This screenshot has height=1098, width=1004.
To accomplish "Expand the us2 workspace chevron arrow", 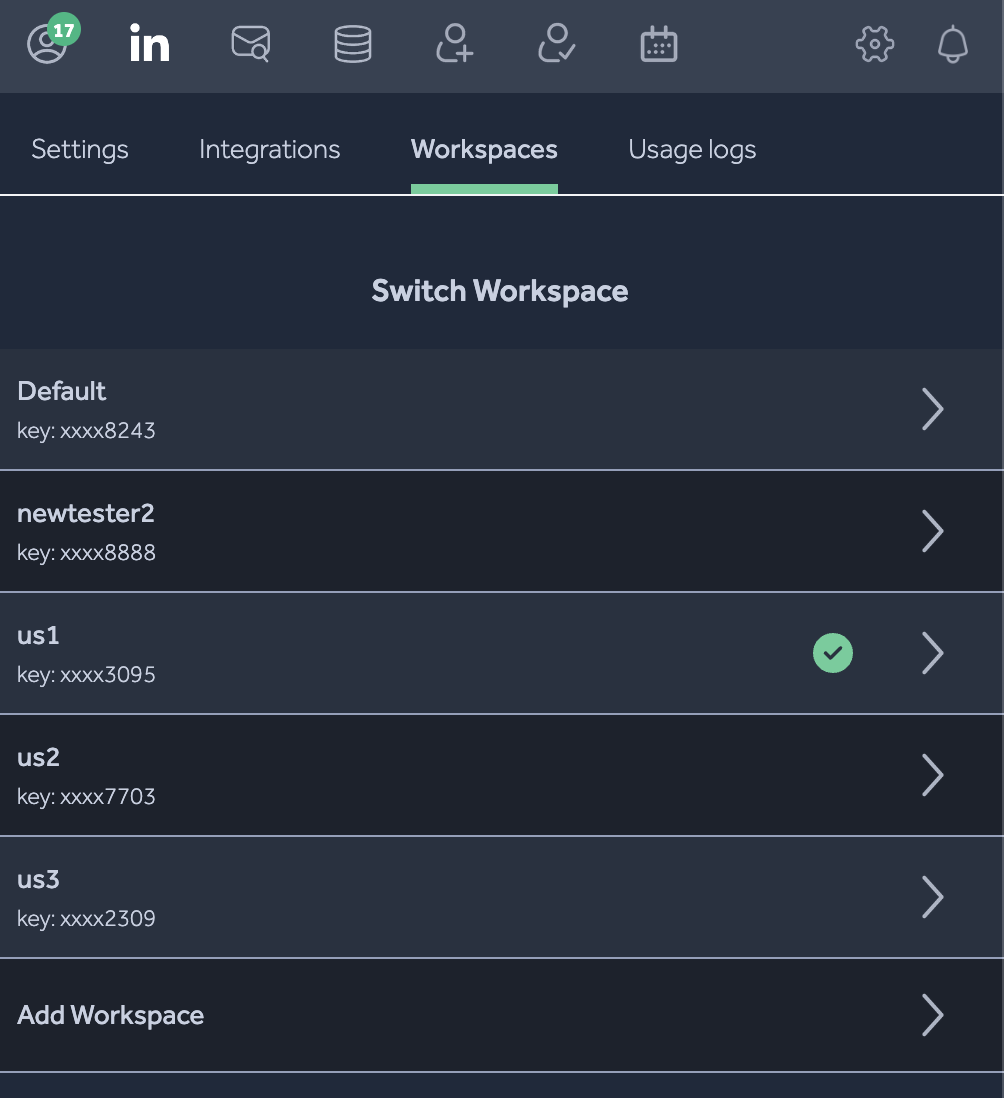I will pyautogui.click(x=932, y=775).
